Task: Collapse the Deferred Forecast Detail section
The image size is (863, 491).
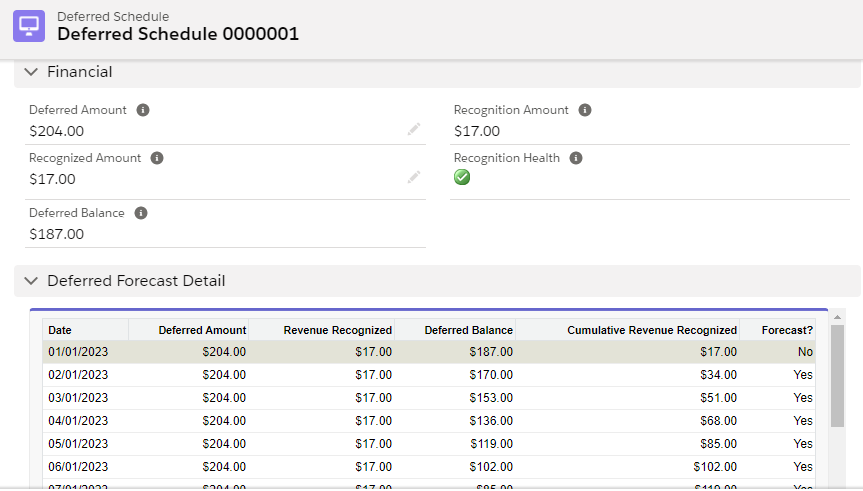Action: [x=31, y=281]
